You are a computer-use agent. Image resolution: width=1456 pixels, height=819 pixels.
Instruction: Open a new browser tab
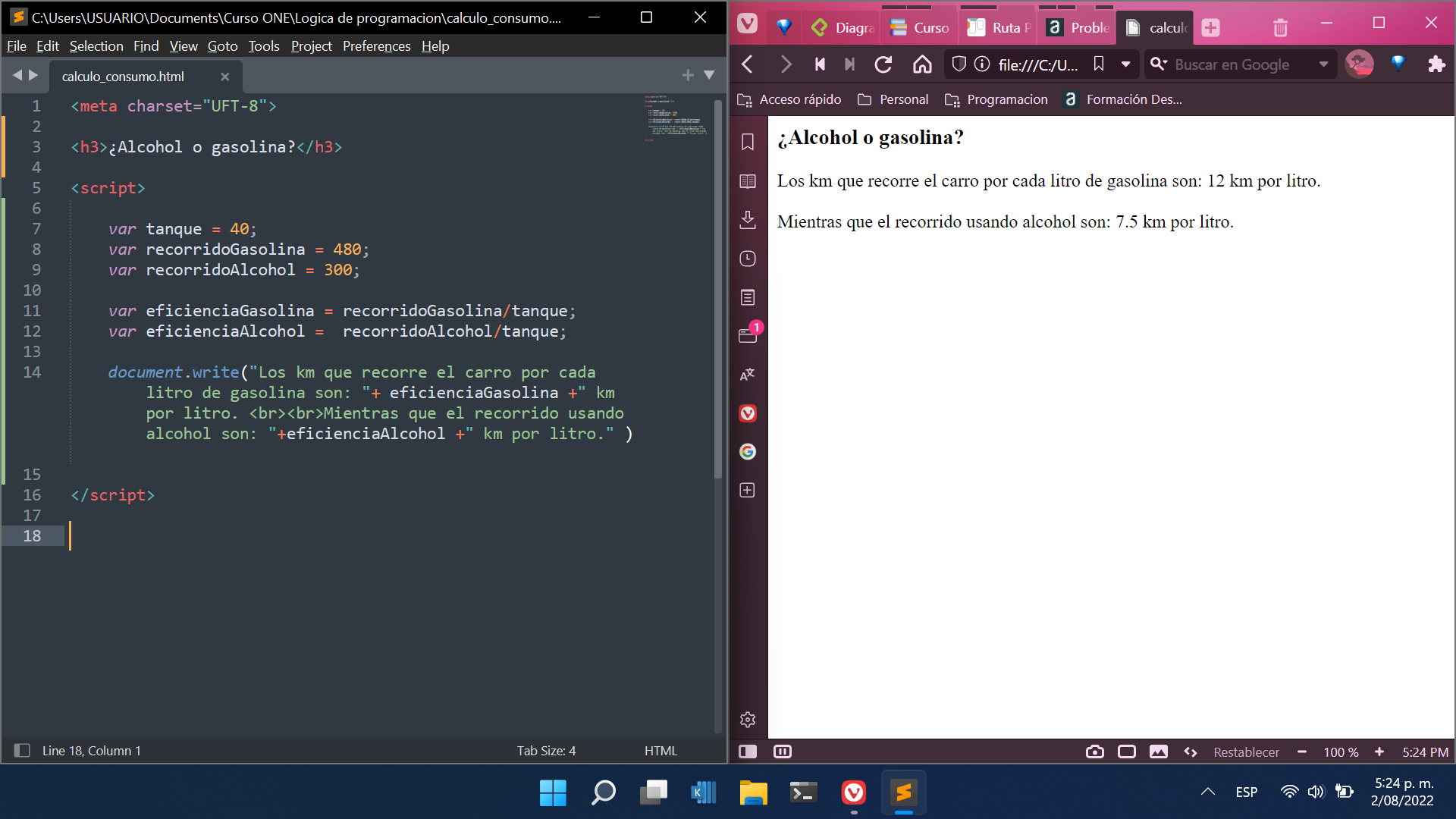(x=1211, y=28)
